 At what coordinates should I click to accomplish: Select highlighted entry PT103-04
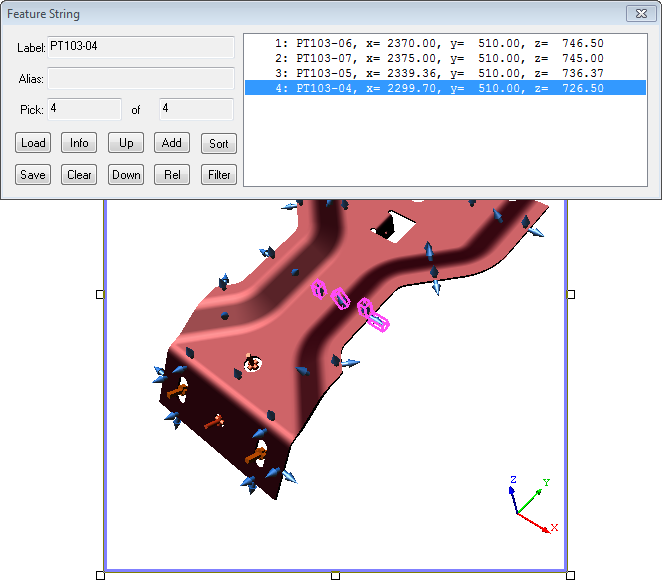(438, 88)
